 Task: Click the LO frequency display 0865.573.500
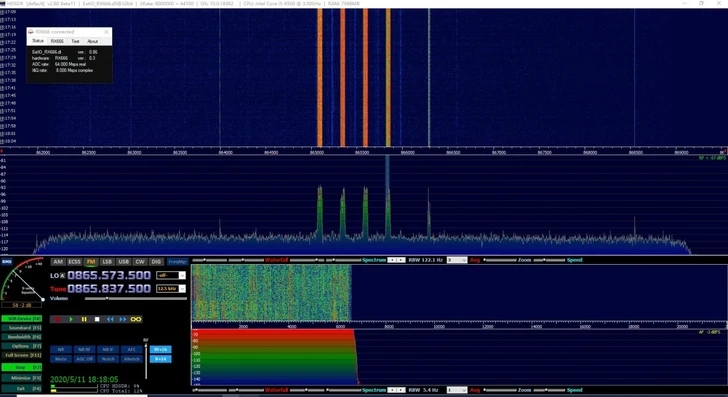[x=109, y=275]
